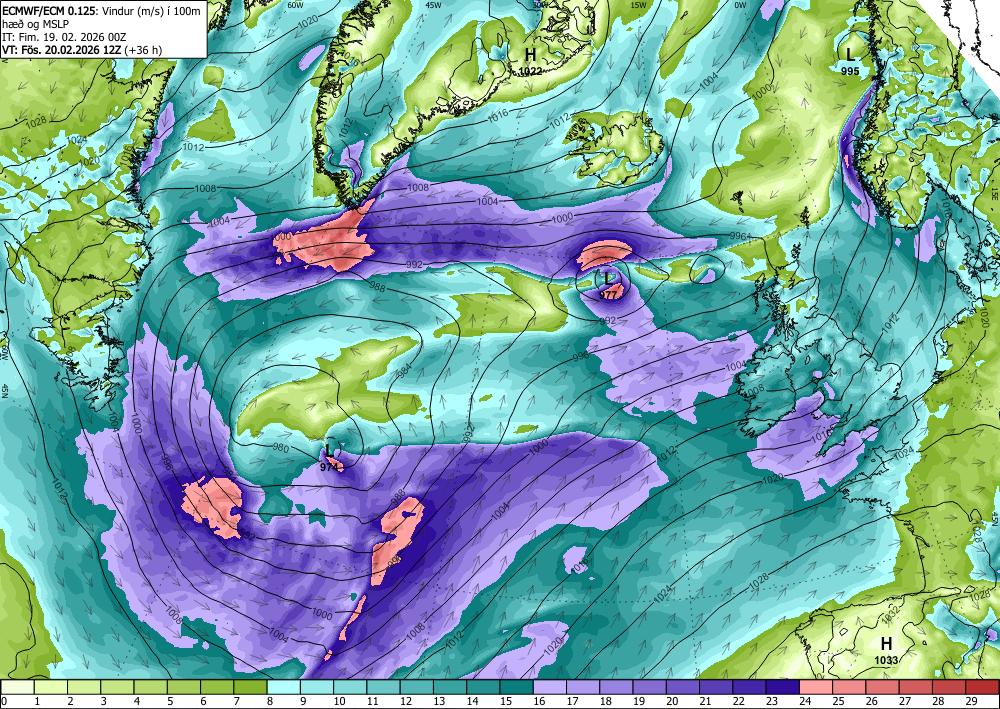Click the salmon legend swatch labeled 24
The width and height of the screenshot is (1000, 709).
click(816, 687)
